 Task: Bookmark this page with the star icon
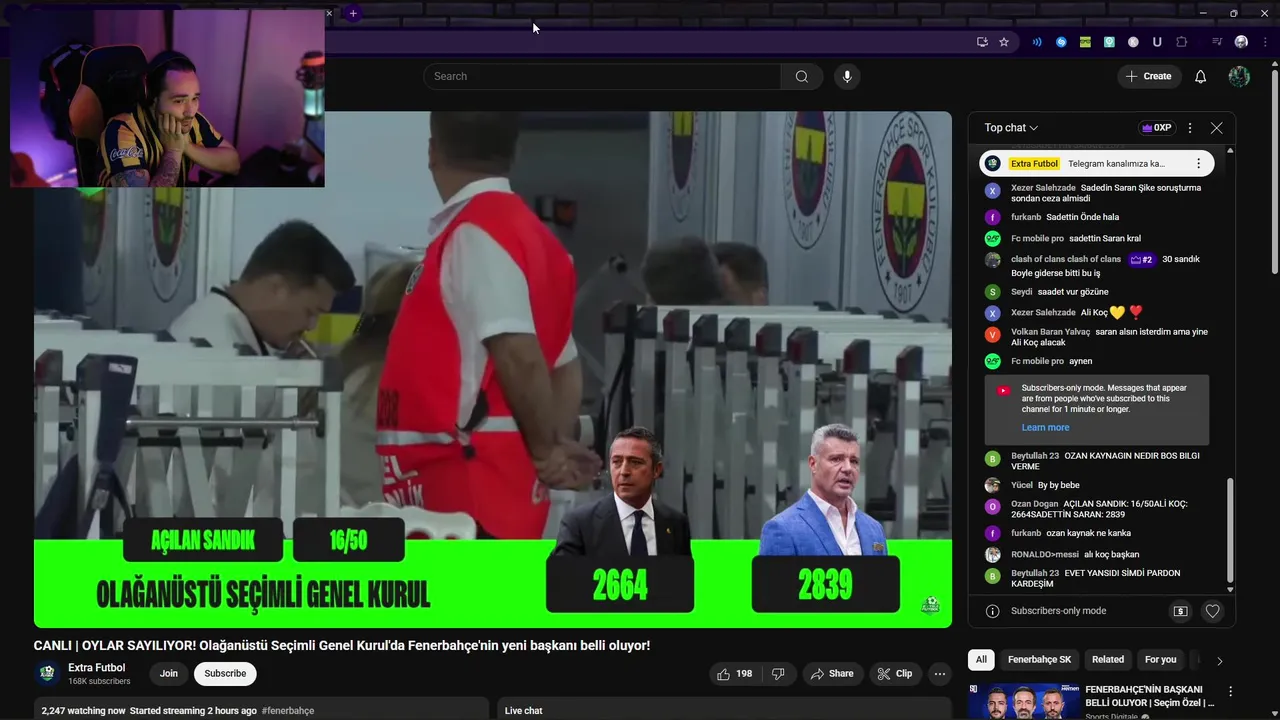coord(1004,42)
